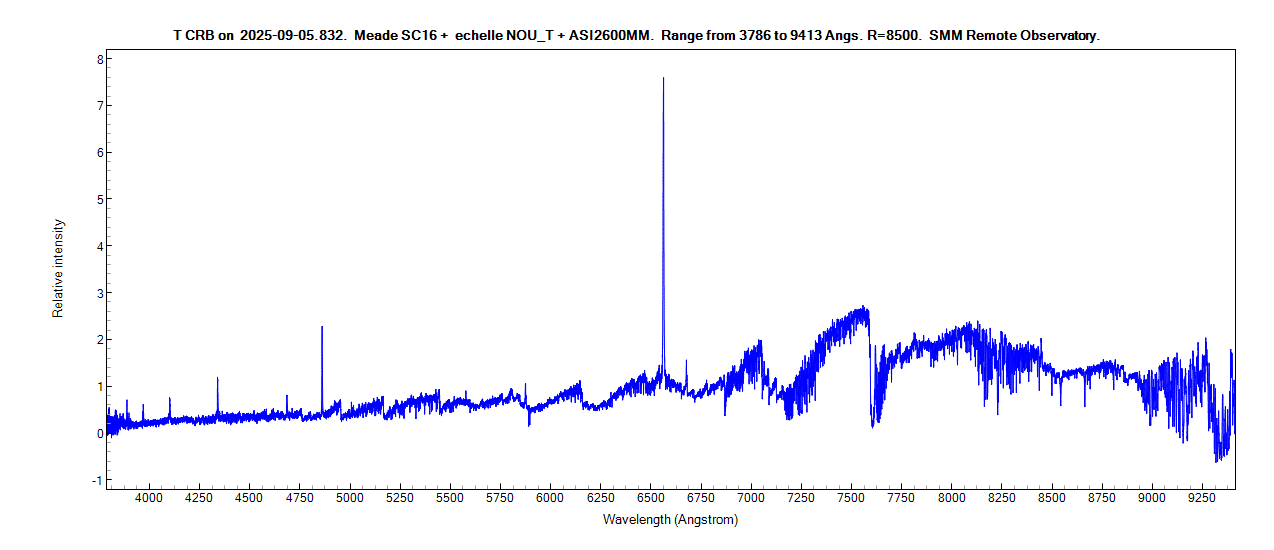Click the 8 tick label on y-axis
The height and width of the screenshot is (550, 1274).
(99, 59)
